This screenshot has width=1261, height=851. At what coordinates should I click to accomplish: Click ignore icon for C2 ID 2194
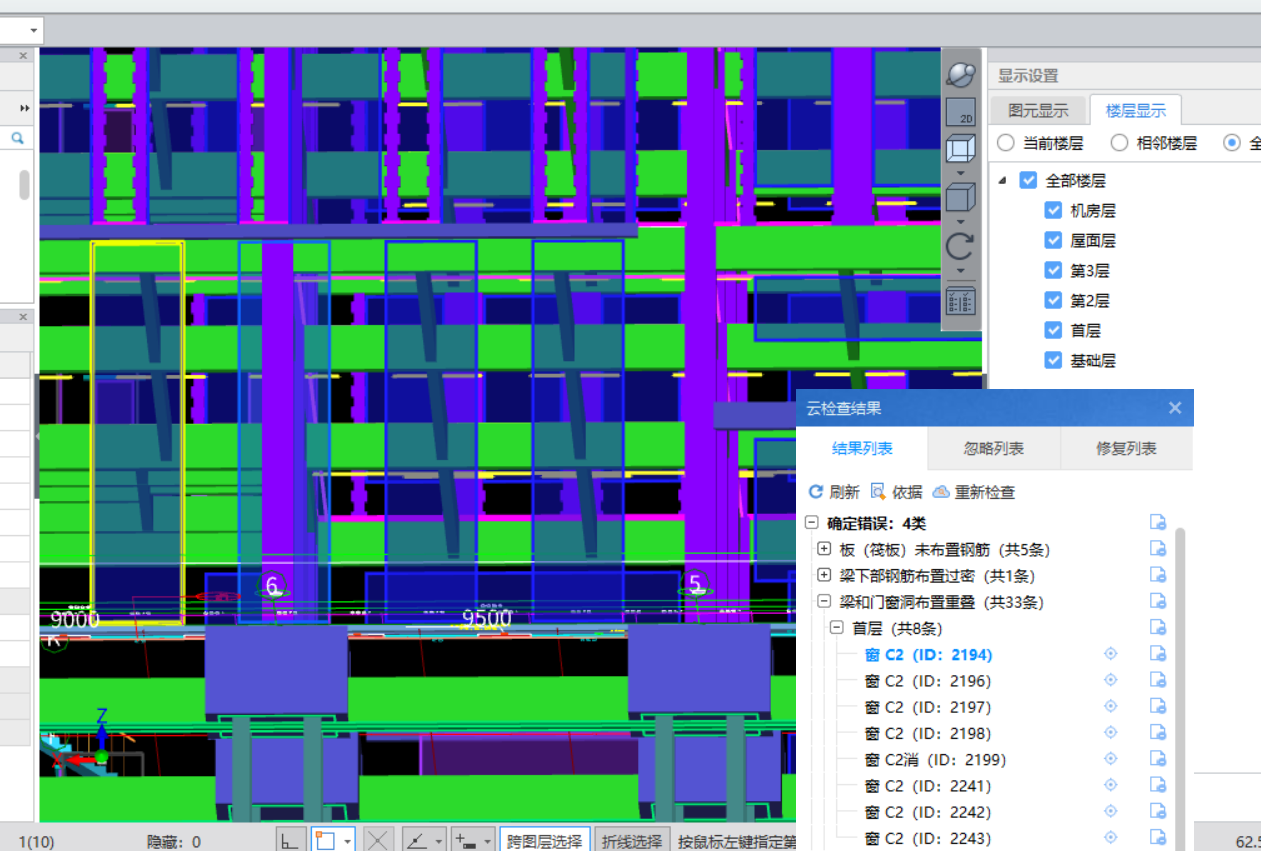point(1158,655)
